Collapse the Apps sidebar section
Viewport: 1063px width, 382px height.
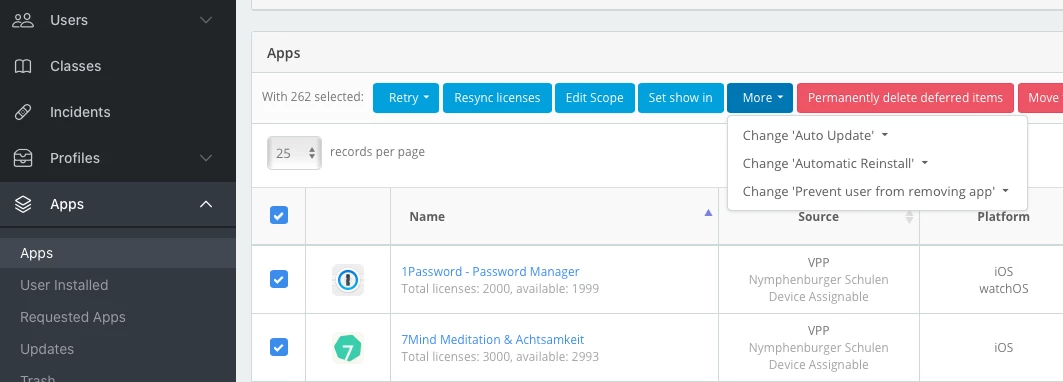tap(205, 204)
